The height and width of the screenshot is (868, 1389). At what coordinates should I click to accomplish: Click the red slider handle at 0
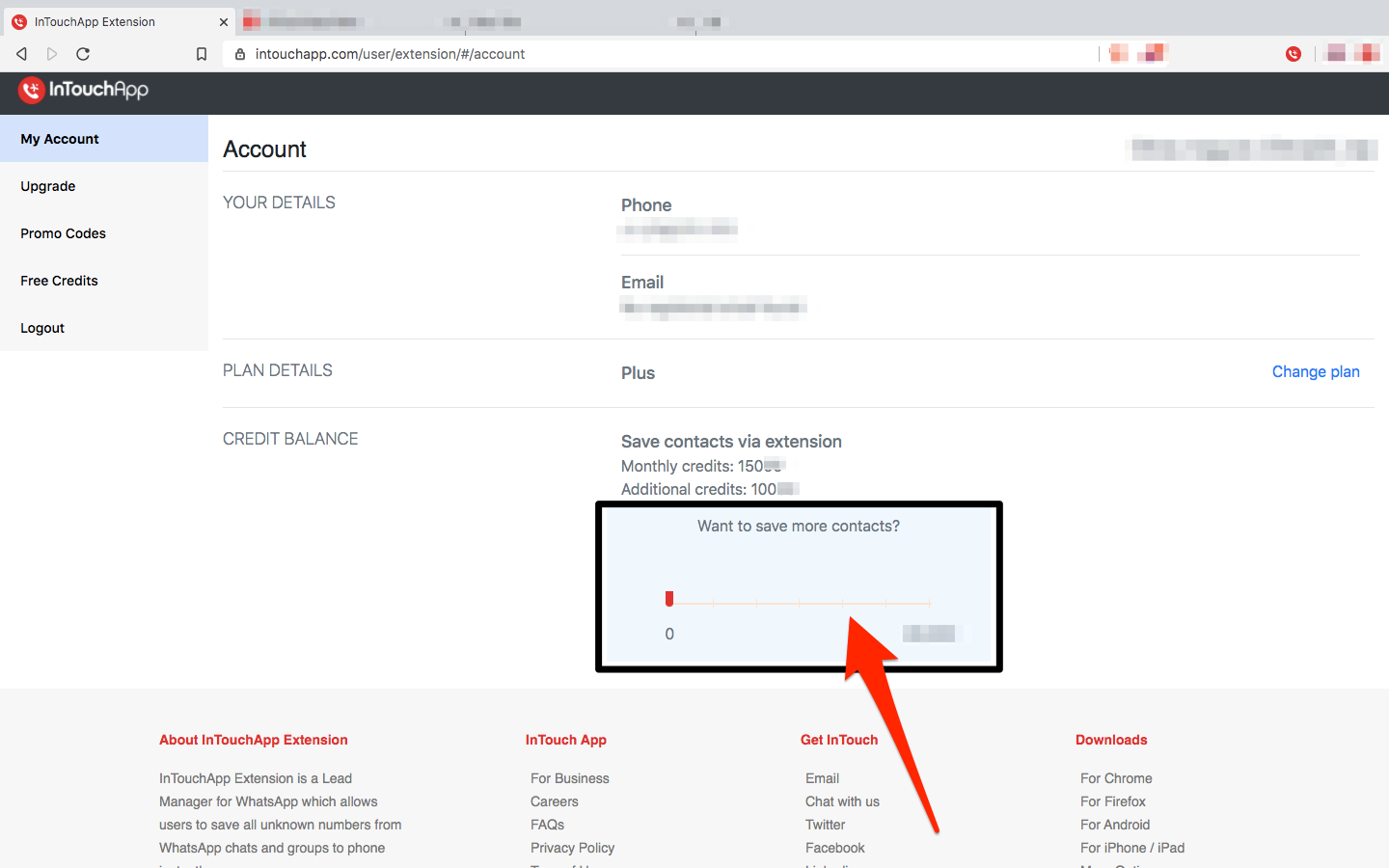point(669,599)
